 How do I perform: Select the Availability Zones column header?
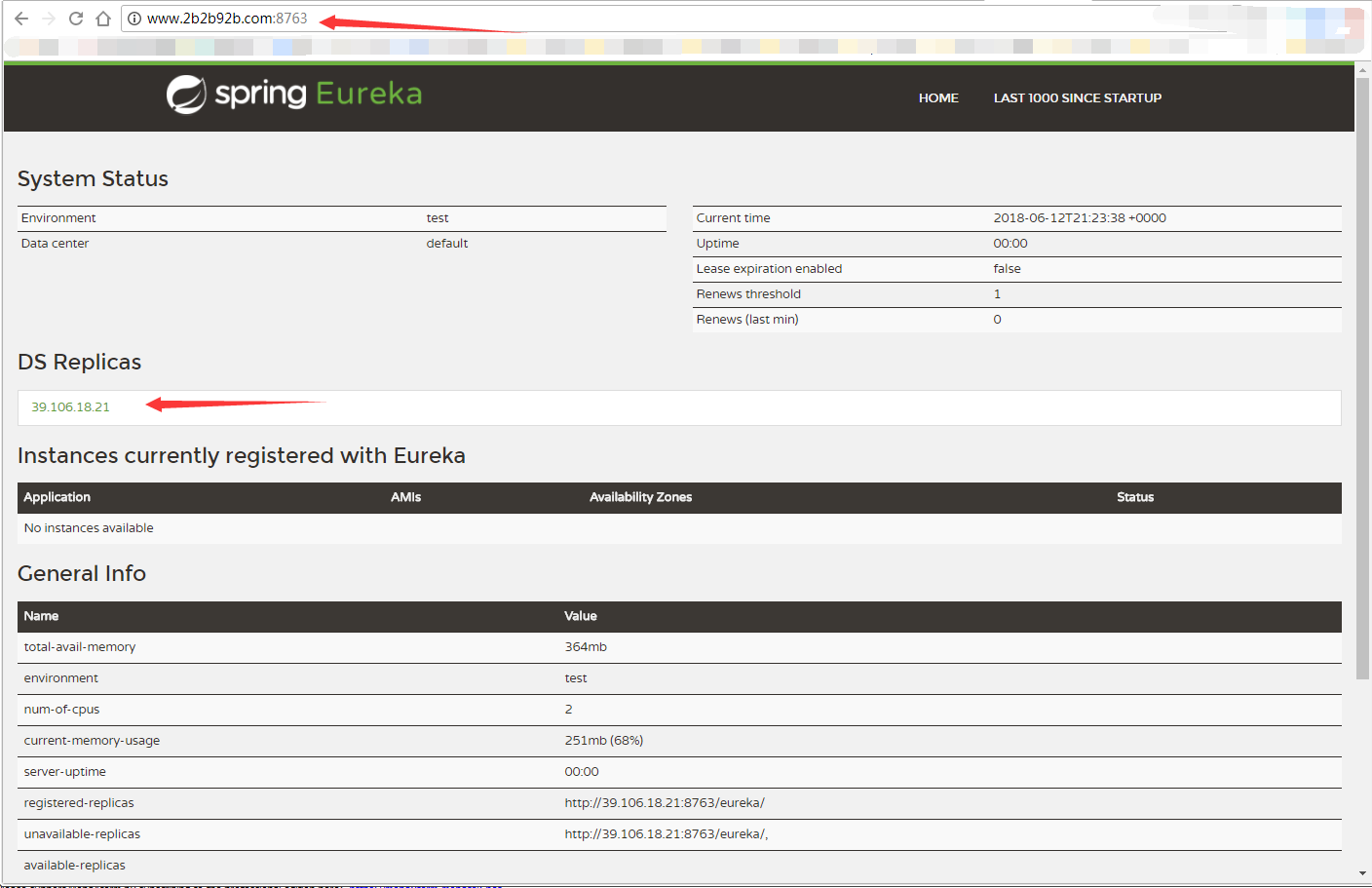(640, 497)
